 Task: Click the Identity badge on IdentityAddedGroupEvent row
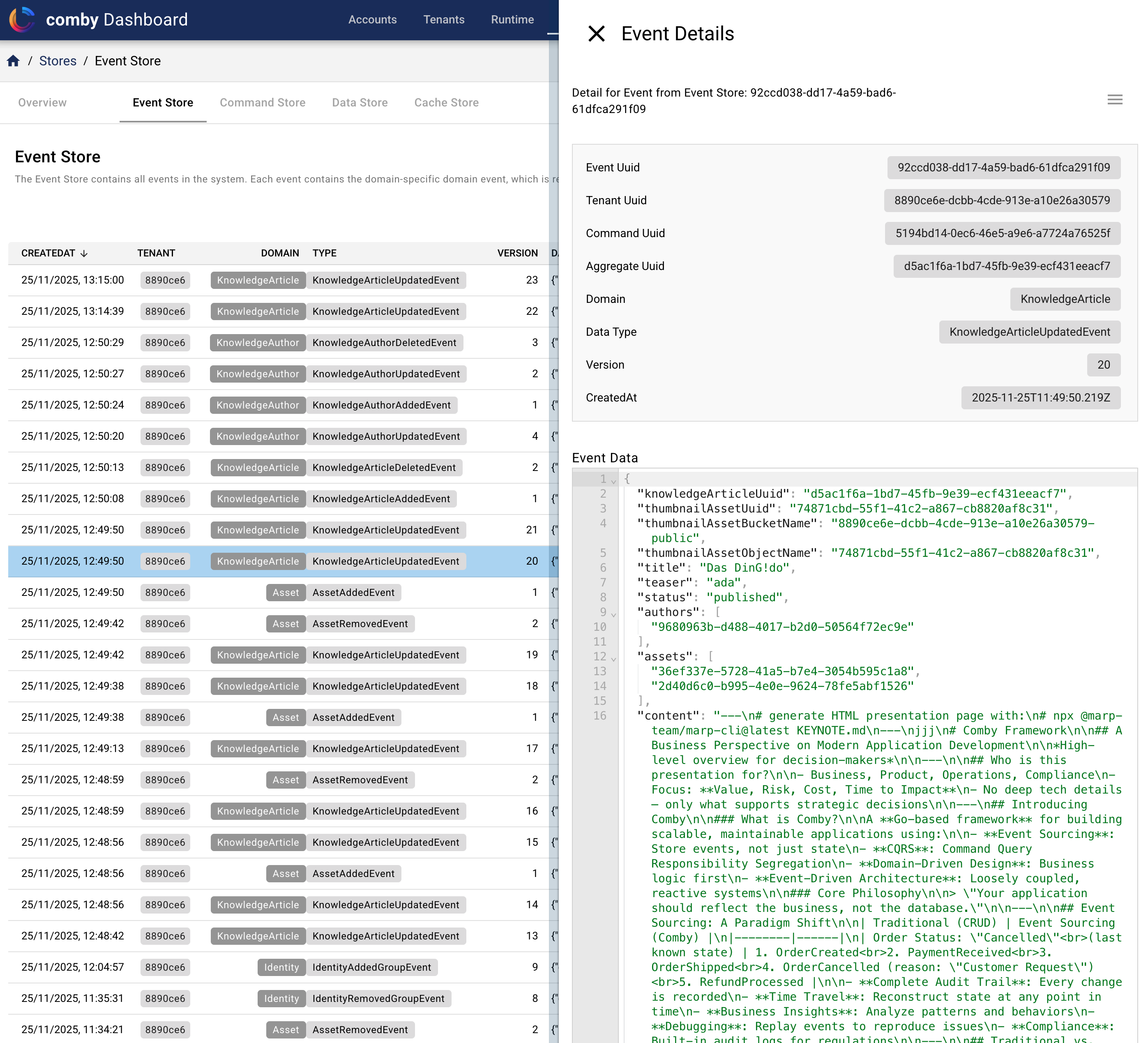click(281, 967)
